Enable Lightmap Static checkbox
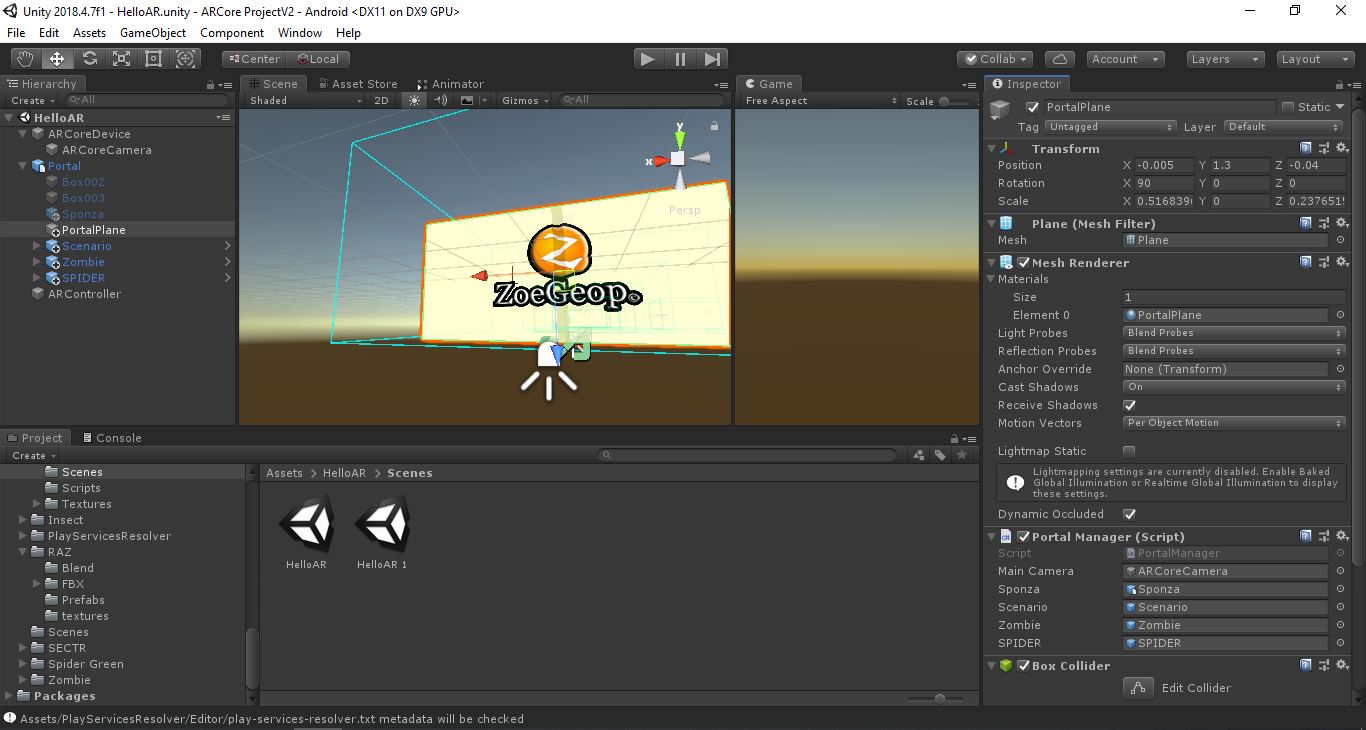 pos(1129,451)
